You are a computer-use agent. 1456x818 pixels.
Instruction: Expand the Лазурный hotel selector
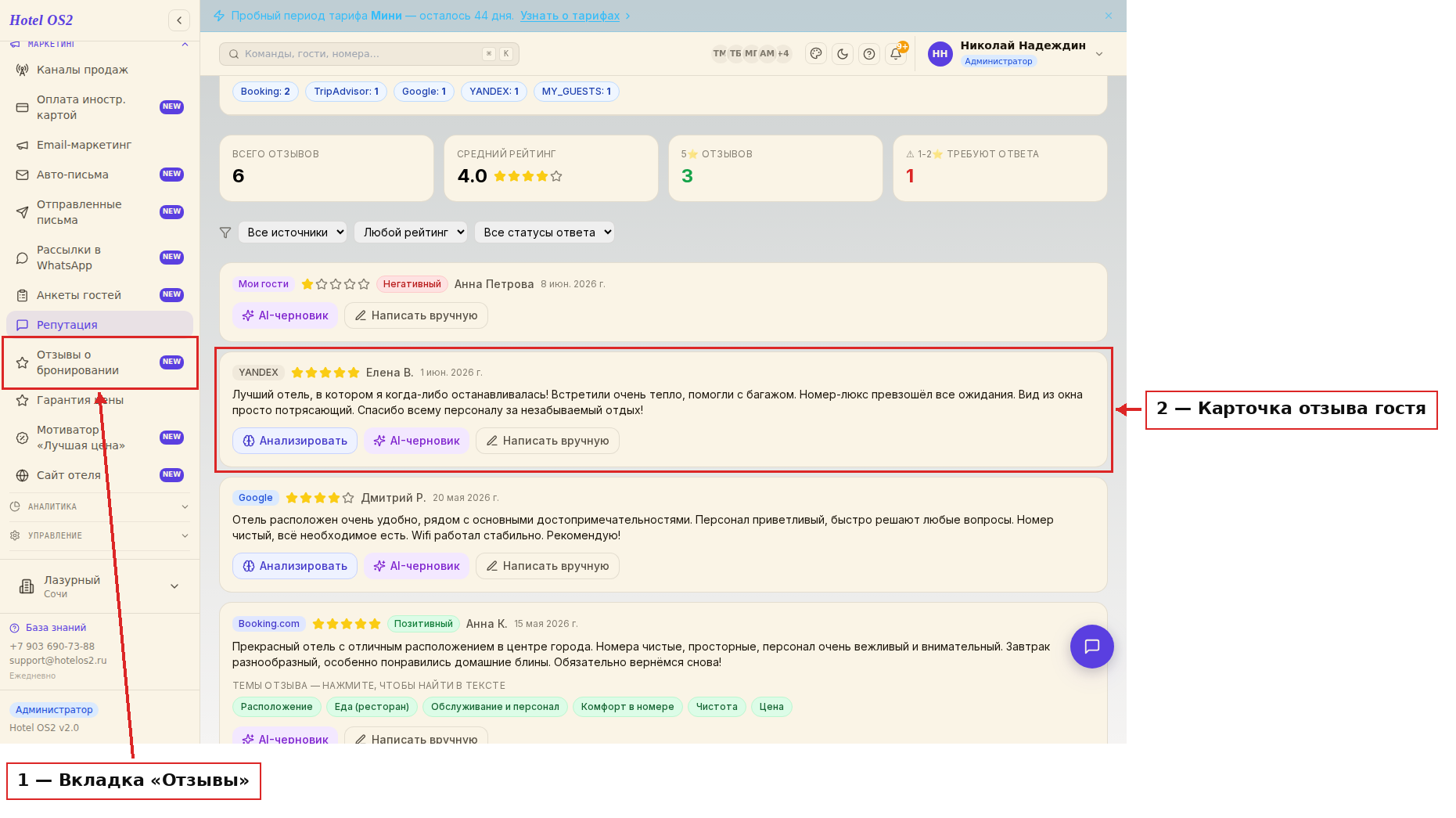99,586
